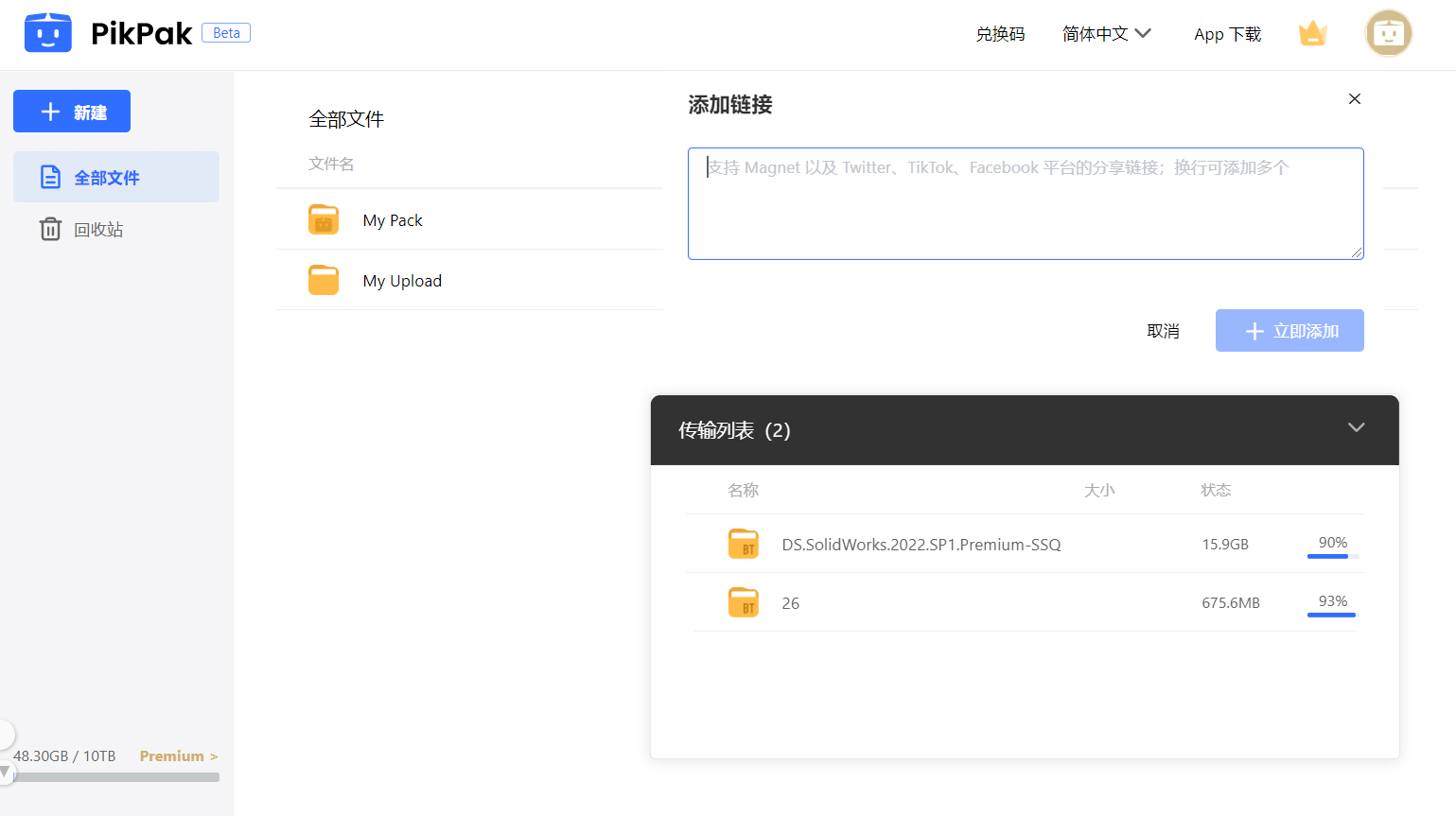Screen dimensions: 1456x816
Task: Click the 15.9GB size value
Action: pyautogui.click(x=1225, y=545)
